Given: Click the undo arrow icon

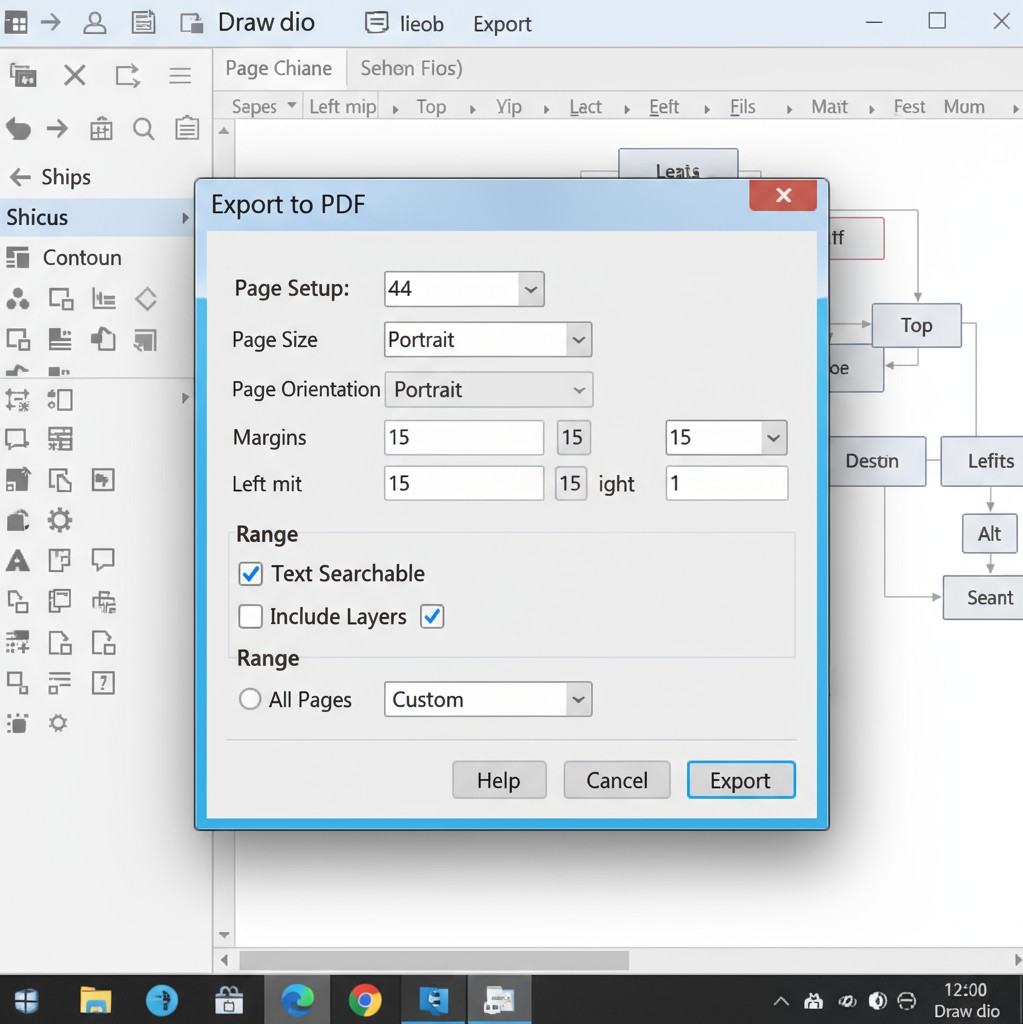Looking at the screenshot, I should [18, 128].
